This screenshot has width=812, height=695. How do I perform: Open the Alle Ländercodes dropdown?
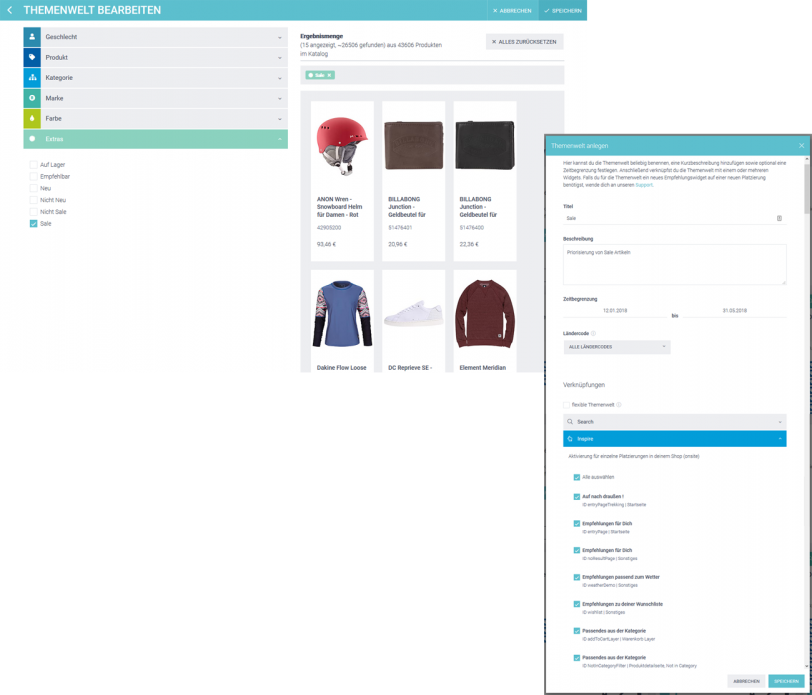point(617,347)
